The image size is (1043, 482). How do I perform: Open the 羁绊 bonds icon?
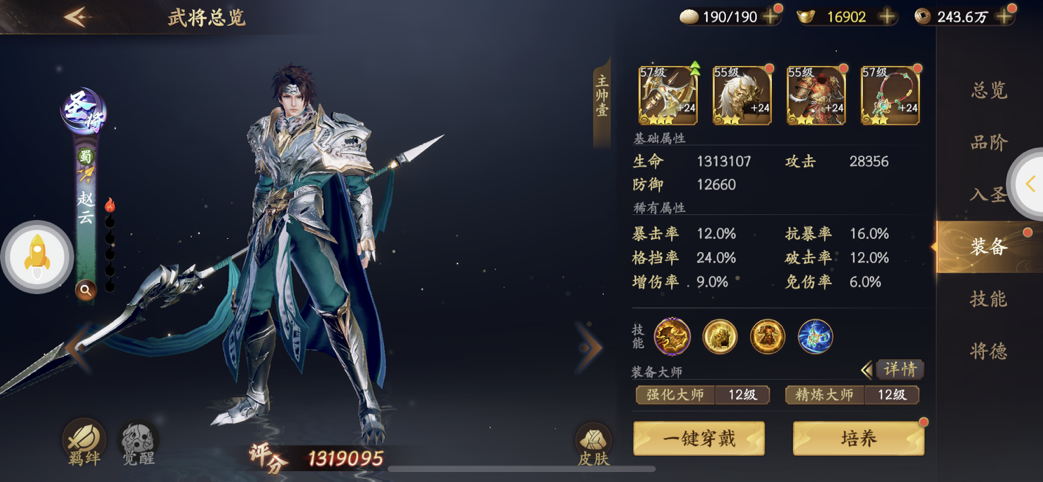tap(84, 441)
